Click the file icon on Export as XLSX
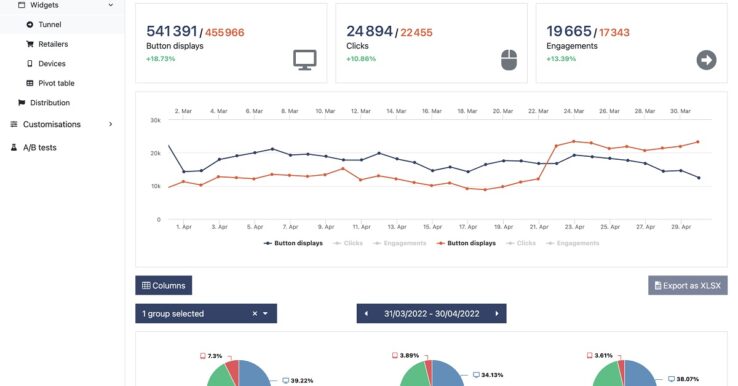The width and height of the screenshot is (738, 386). 658,285
